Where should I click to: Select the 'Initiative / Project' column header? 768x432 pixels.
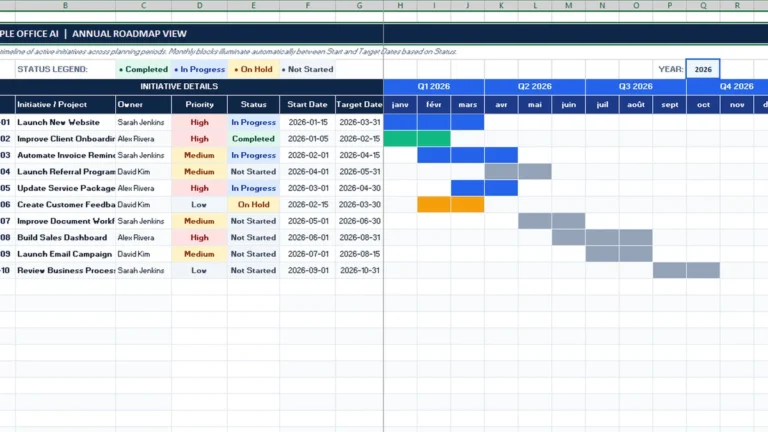[x=65, y=104]
